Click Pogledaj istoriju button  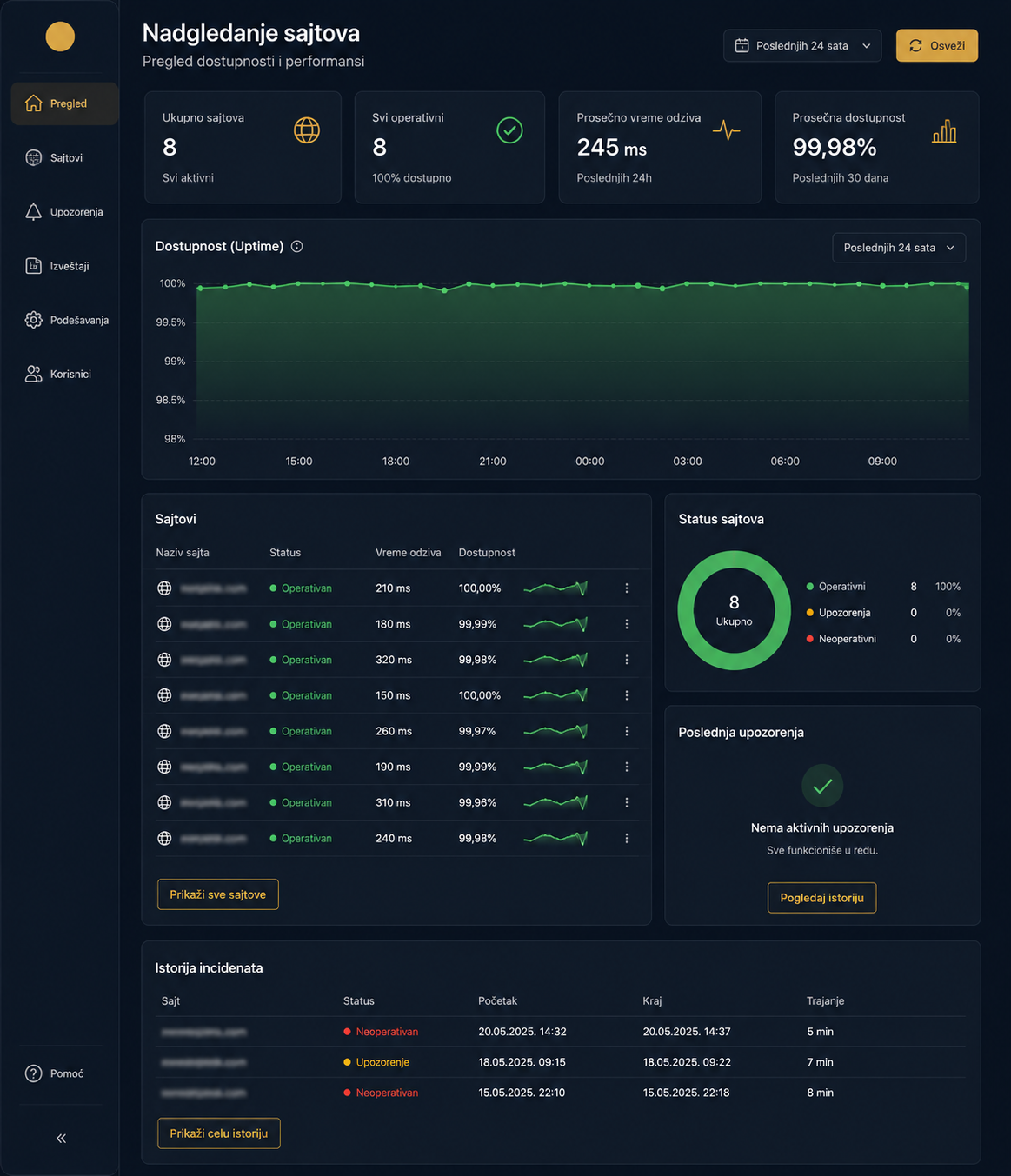pyautogui.click(x=822, y=898)
